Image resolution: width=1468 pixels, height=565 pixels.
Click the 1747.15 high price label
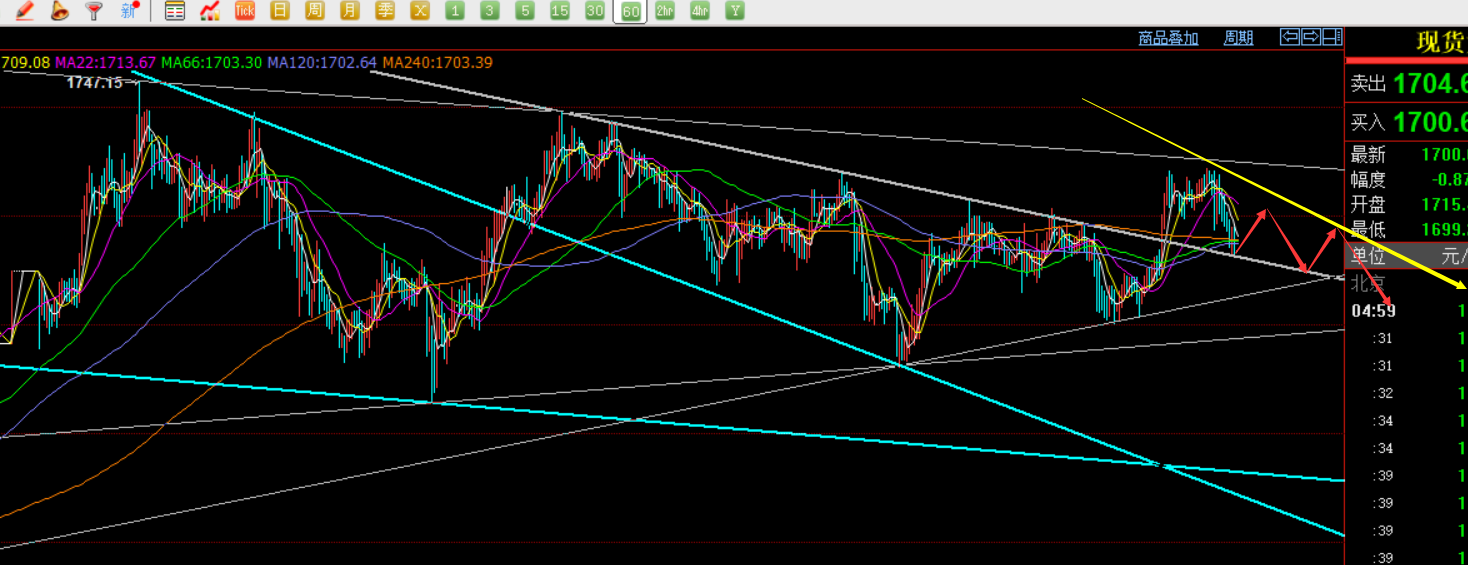coord(94,82)
